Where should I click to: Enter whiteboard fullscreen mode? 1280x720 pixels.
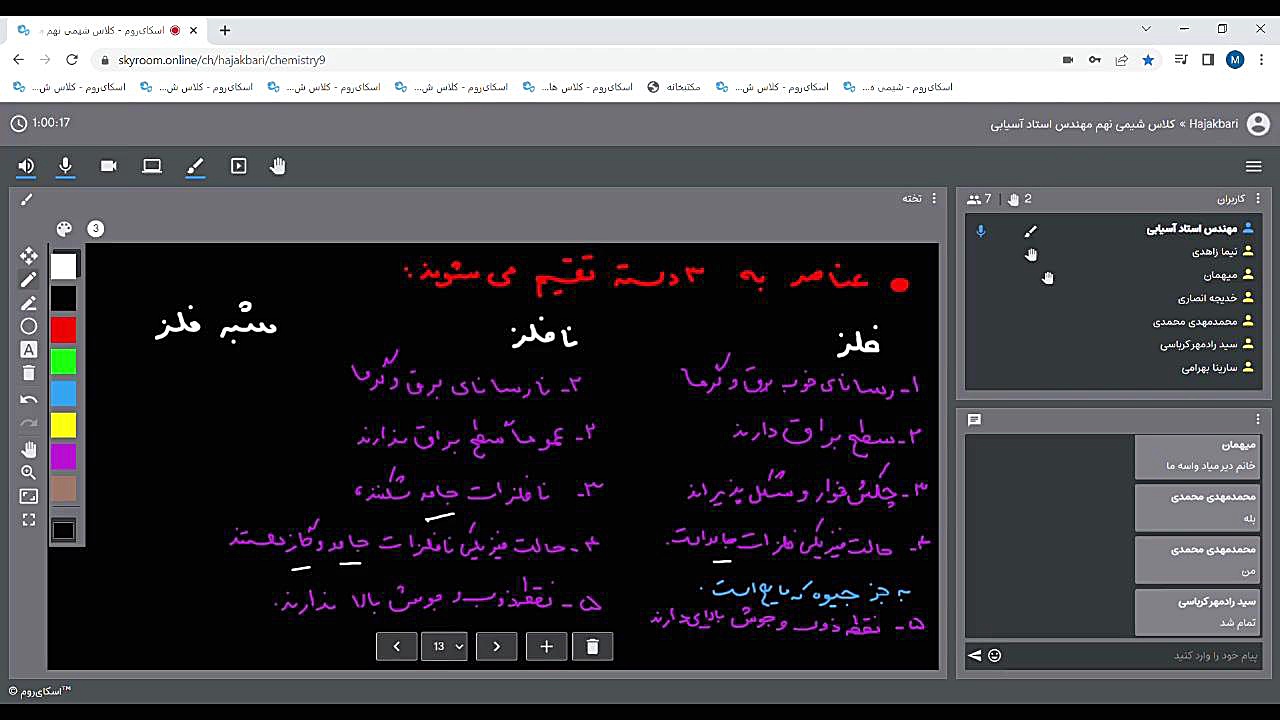(x=29, y=520)
